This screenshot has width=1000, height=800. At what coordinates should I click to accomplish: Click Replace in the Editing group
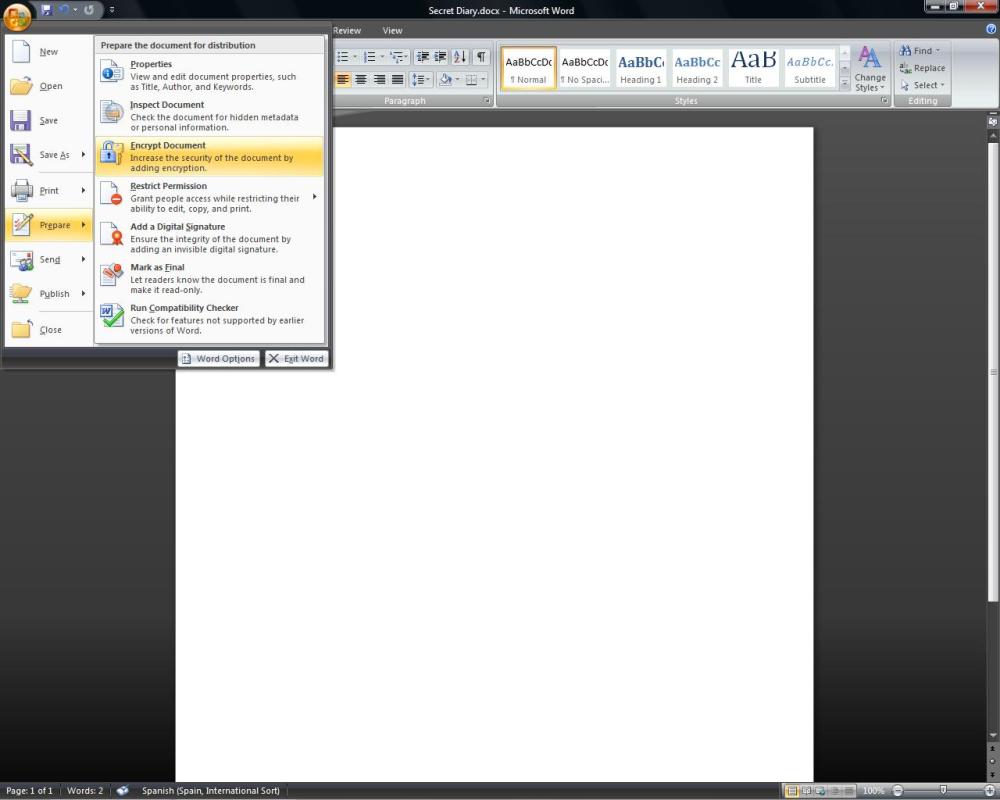coord(922,68)
